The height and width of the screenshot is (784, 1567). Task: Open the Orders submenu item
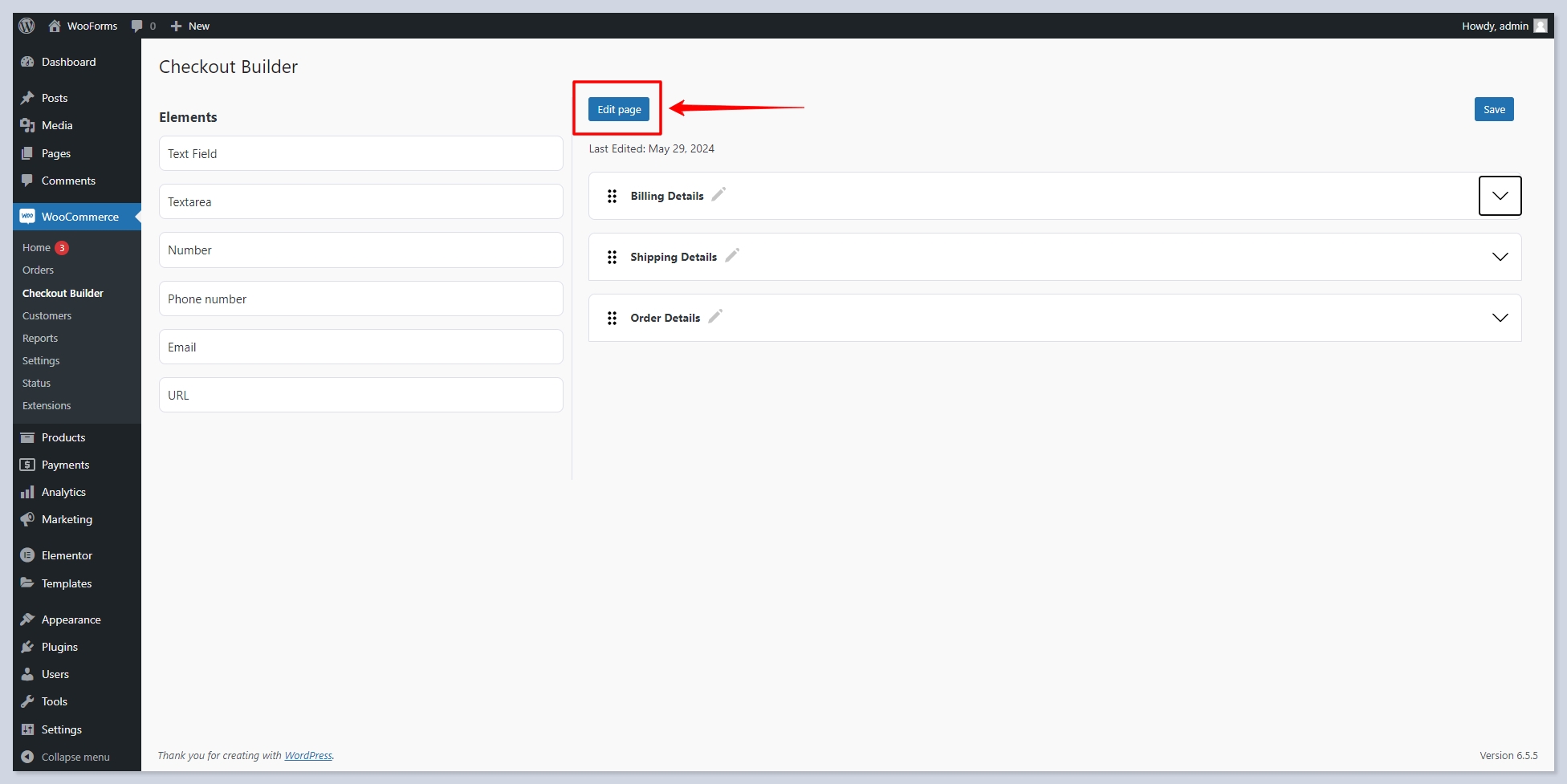click(38, 270)
